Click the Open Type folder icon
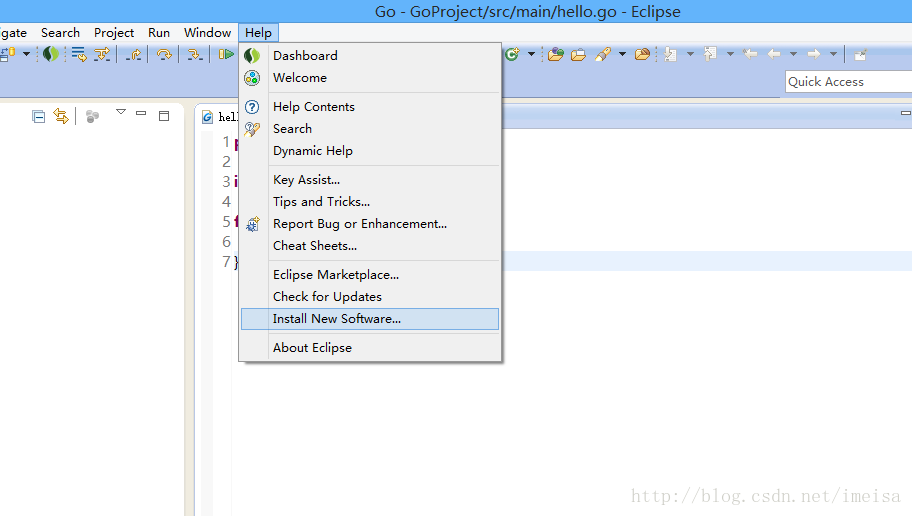The height and width of the screenshot is (516, 912). 555,54
